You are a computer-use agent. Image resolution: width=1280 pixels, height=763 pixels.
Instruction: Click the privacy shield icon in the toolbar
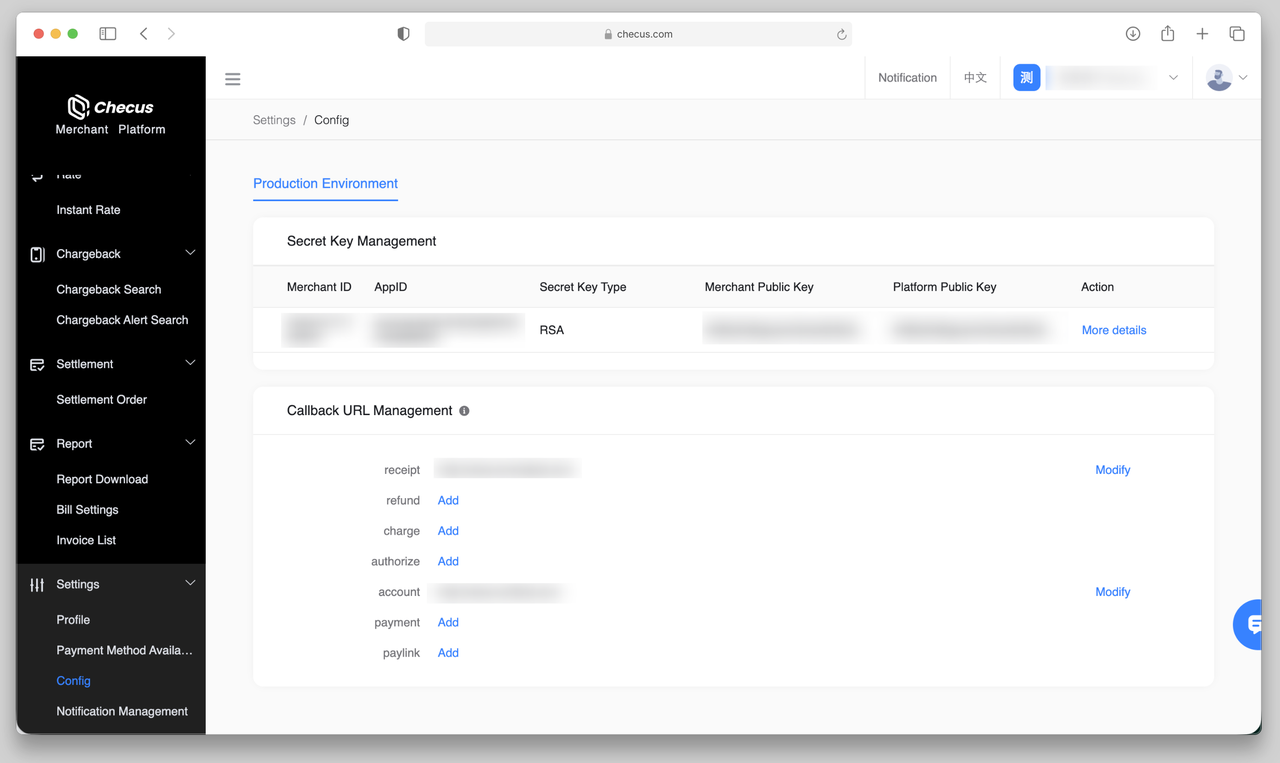pyautogui.click(x=404, y=34)
